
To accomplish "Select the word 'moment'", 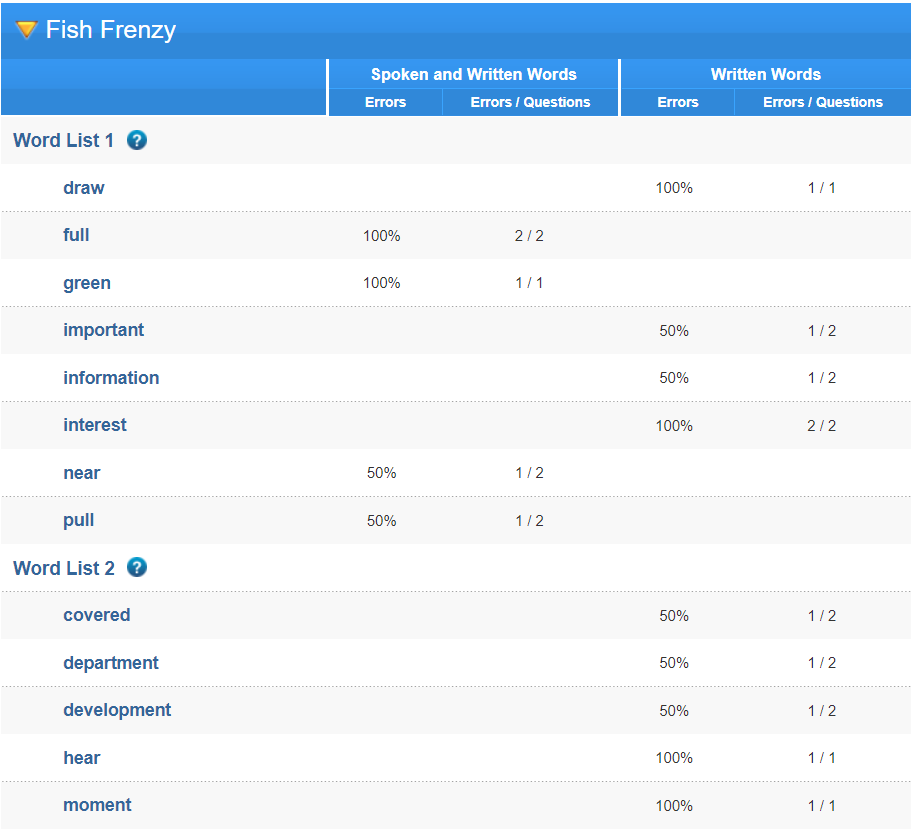I will click(x=97, y=805).
